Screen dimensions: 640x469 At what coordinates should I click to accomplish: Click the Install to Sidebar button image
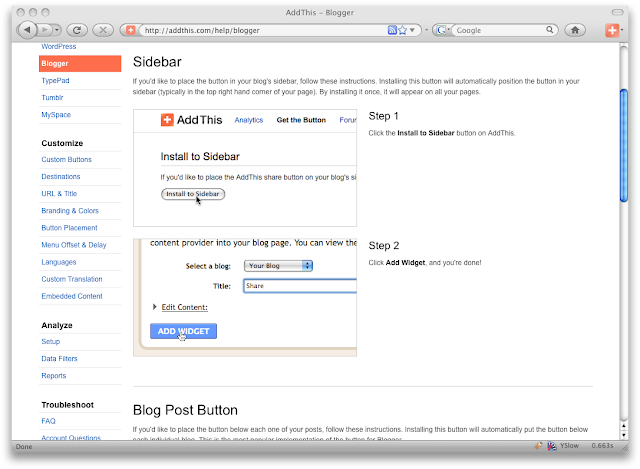tap(193, 194)
